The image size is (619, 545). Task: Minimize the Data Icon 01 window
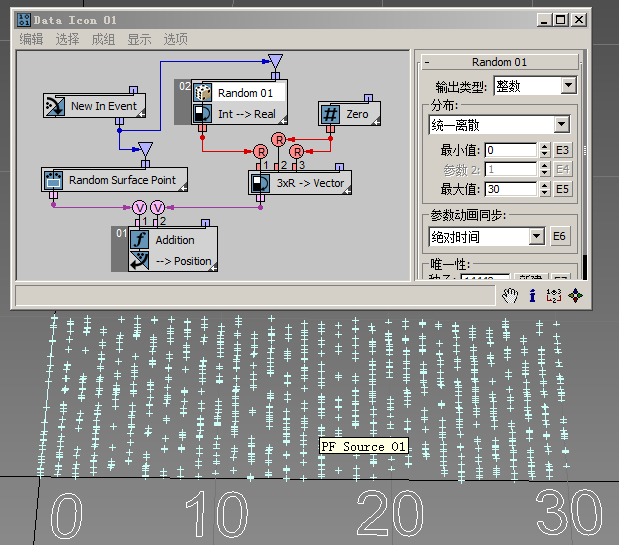[544, 20]
